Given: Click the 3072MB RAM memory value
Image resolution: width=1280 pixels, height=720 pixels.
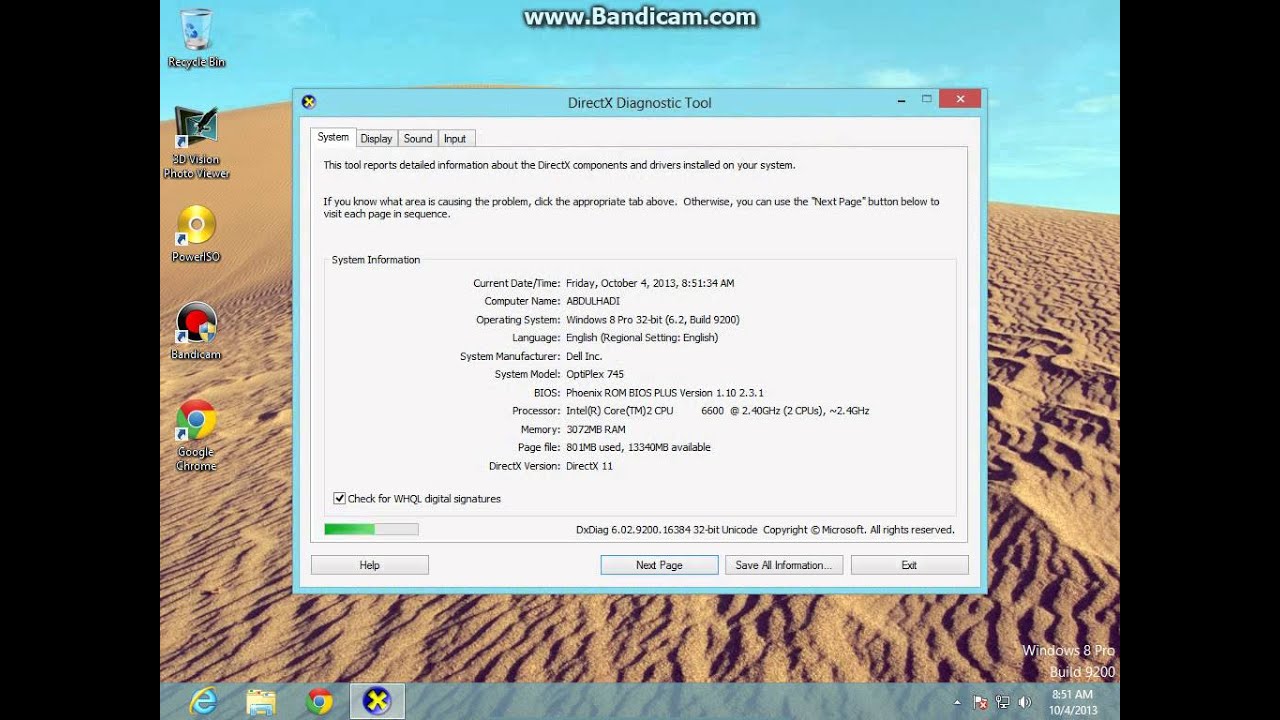Looking at the screenshot, I should 596,429.
